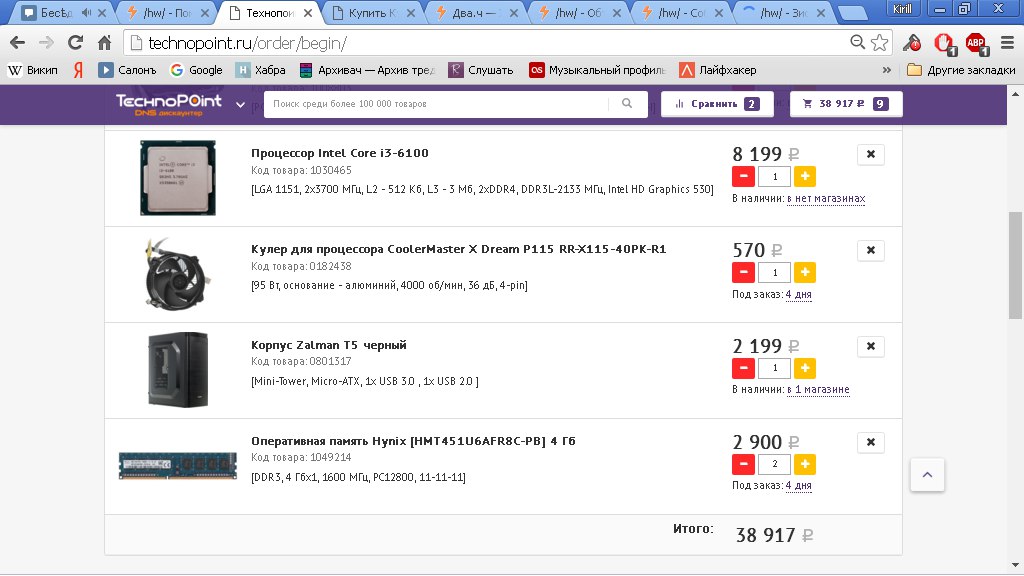1024x576 pixels.
Task: Increase quantity of CoolerMaster cooler
Action: (x=805, y=272)
